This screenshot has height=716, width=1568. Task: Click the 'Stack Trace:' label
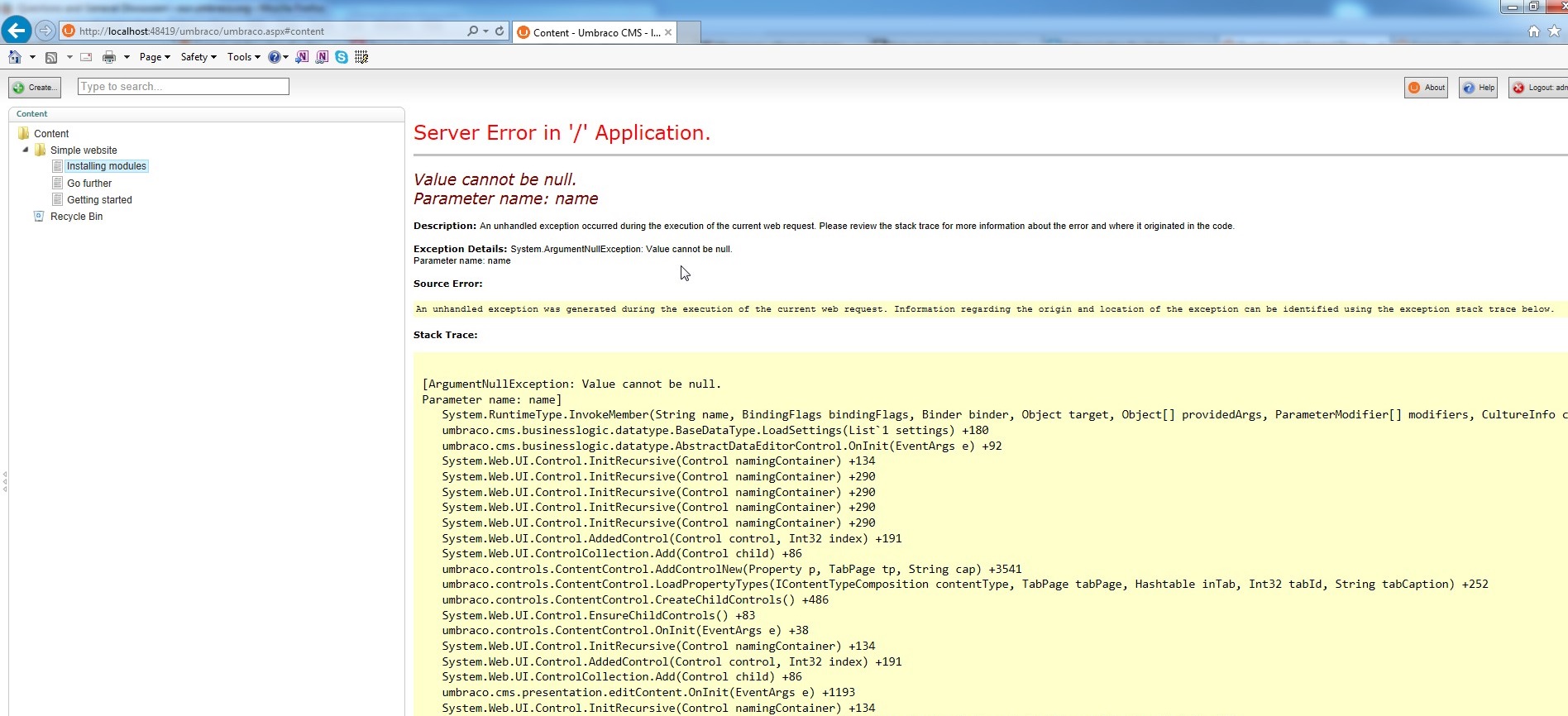point(445,335)
